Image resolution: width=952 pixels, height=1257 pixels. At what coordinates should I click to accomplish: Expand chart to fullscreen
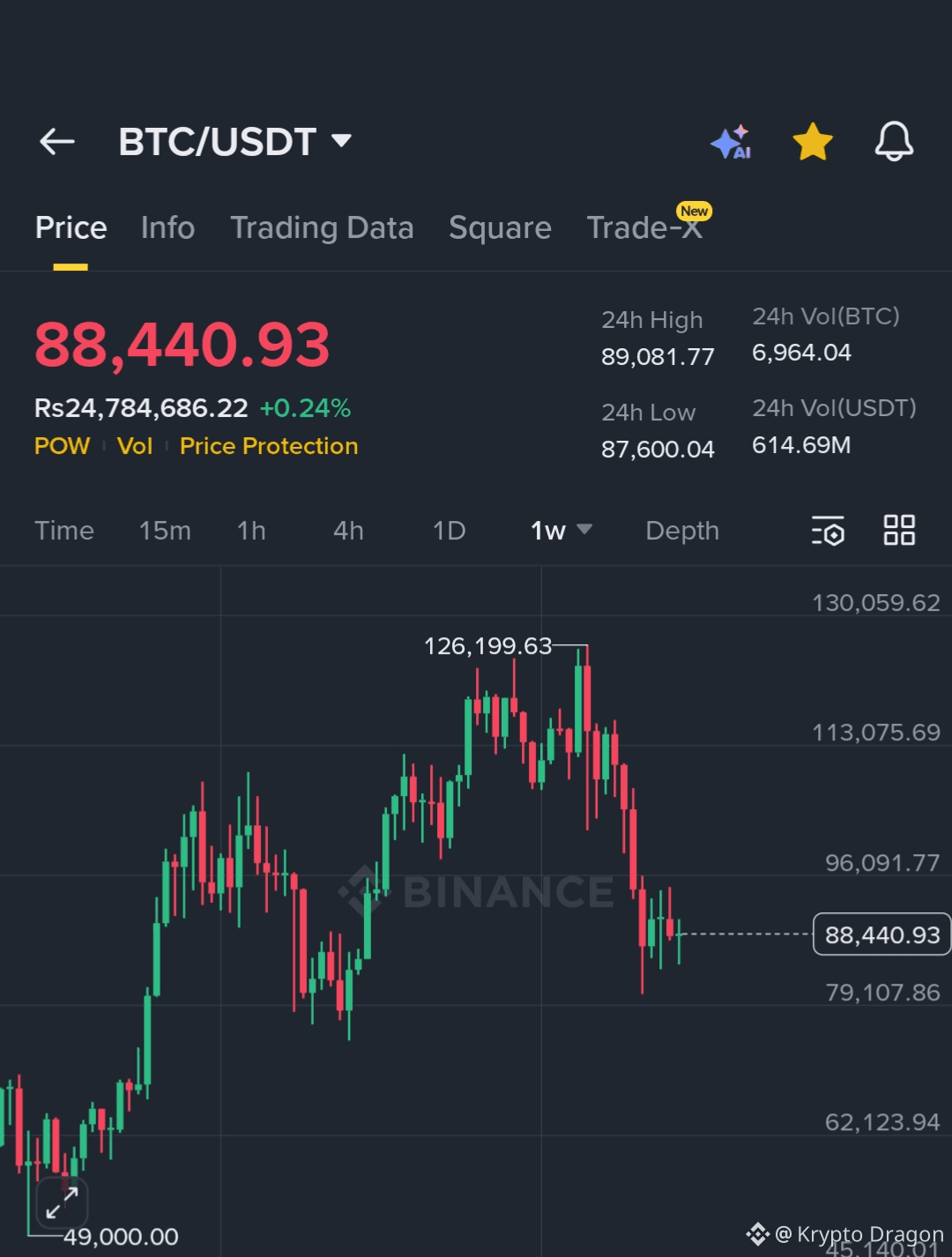(62, 1202)
